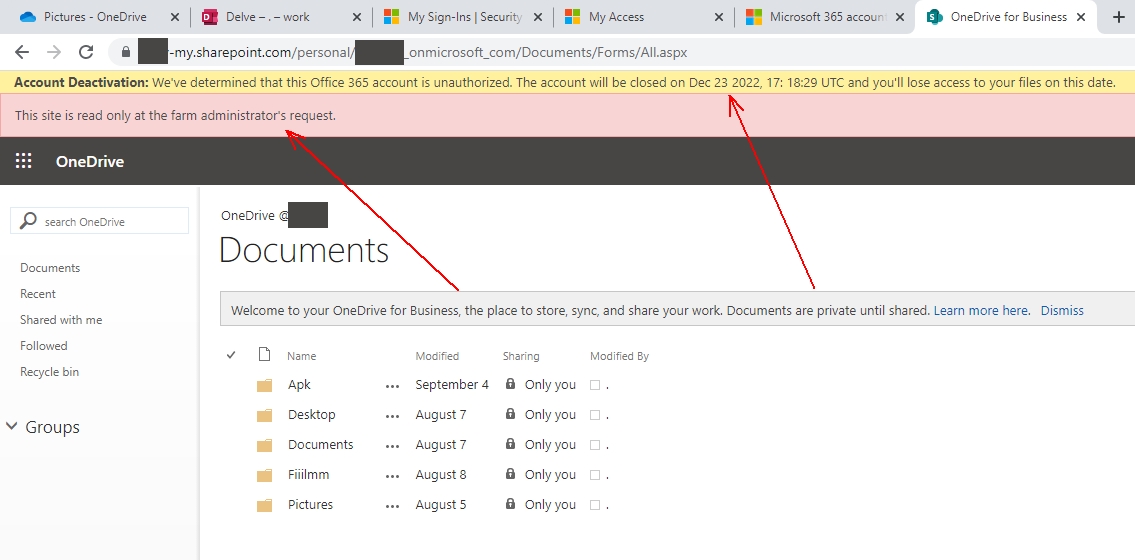The image size is (1135, 560).
Task: Open the ellipsis menu for Desktop folder
Action: tap(392, 415)
